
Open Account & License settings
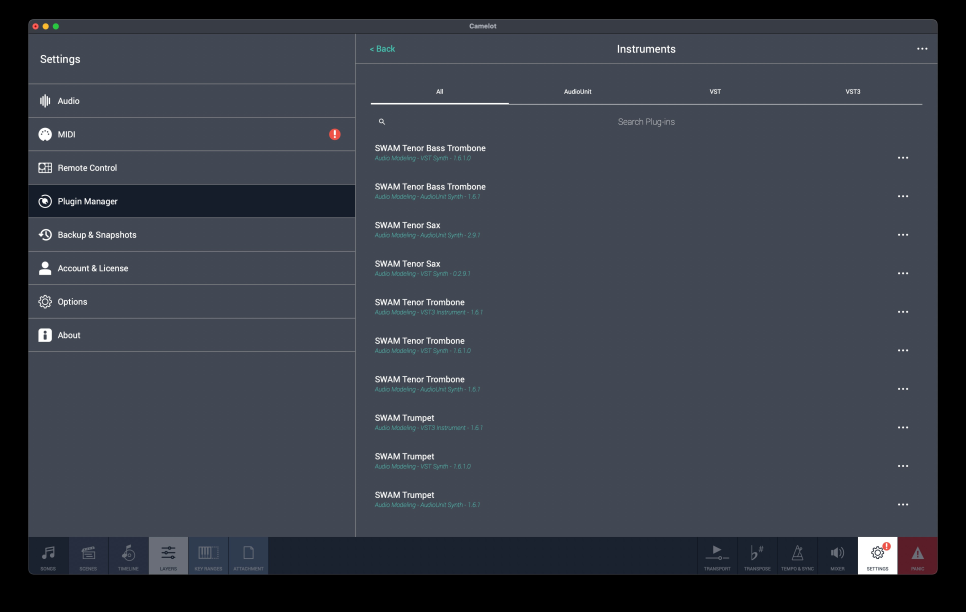tap(192, 268)
